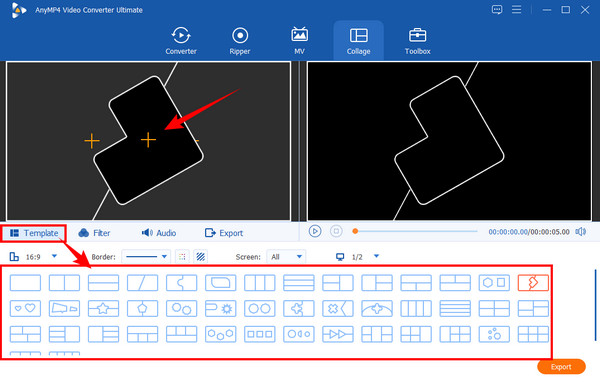The image size is (600, 384).
Task: Open the Toolbox module
Action: (417, 41)
